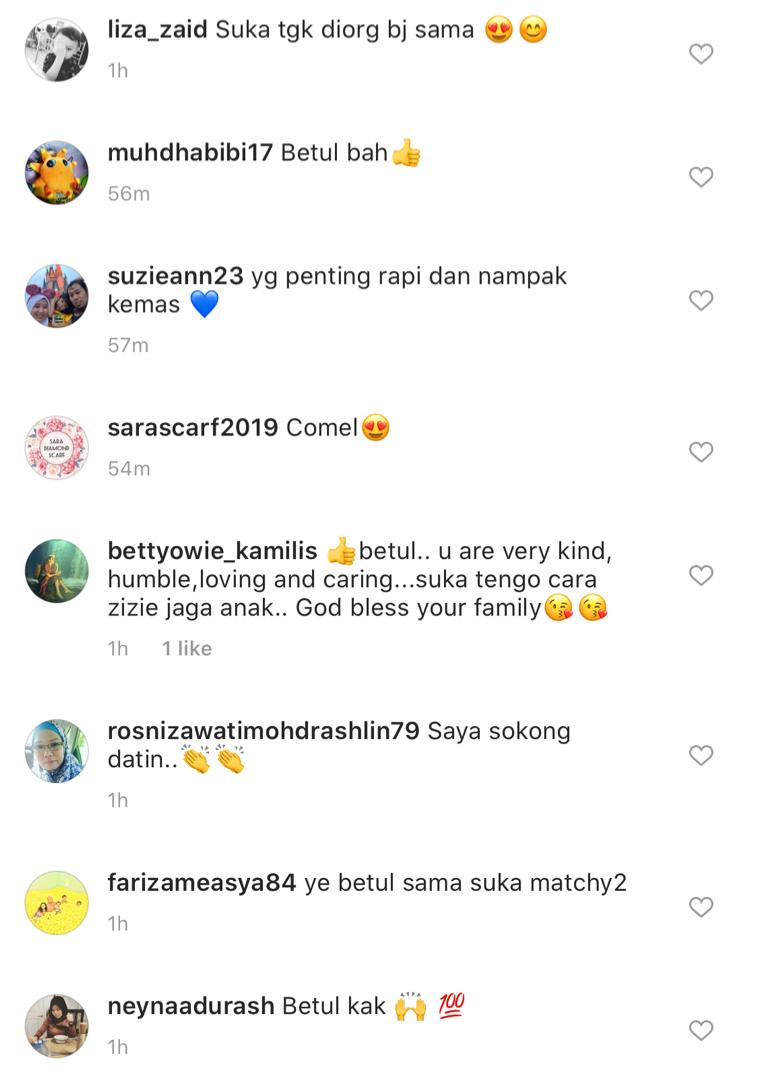758x1080 pixels.
Task: Select the sarascarf2019 username
Action: tap(193, 428)
